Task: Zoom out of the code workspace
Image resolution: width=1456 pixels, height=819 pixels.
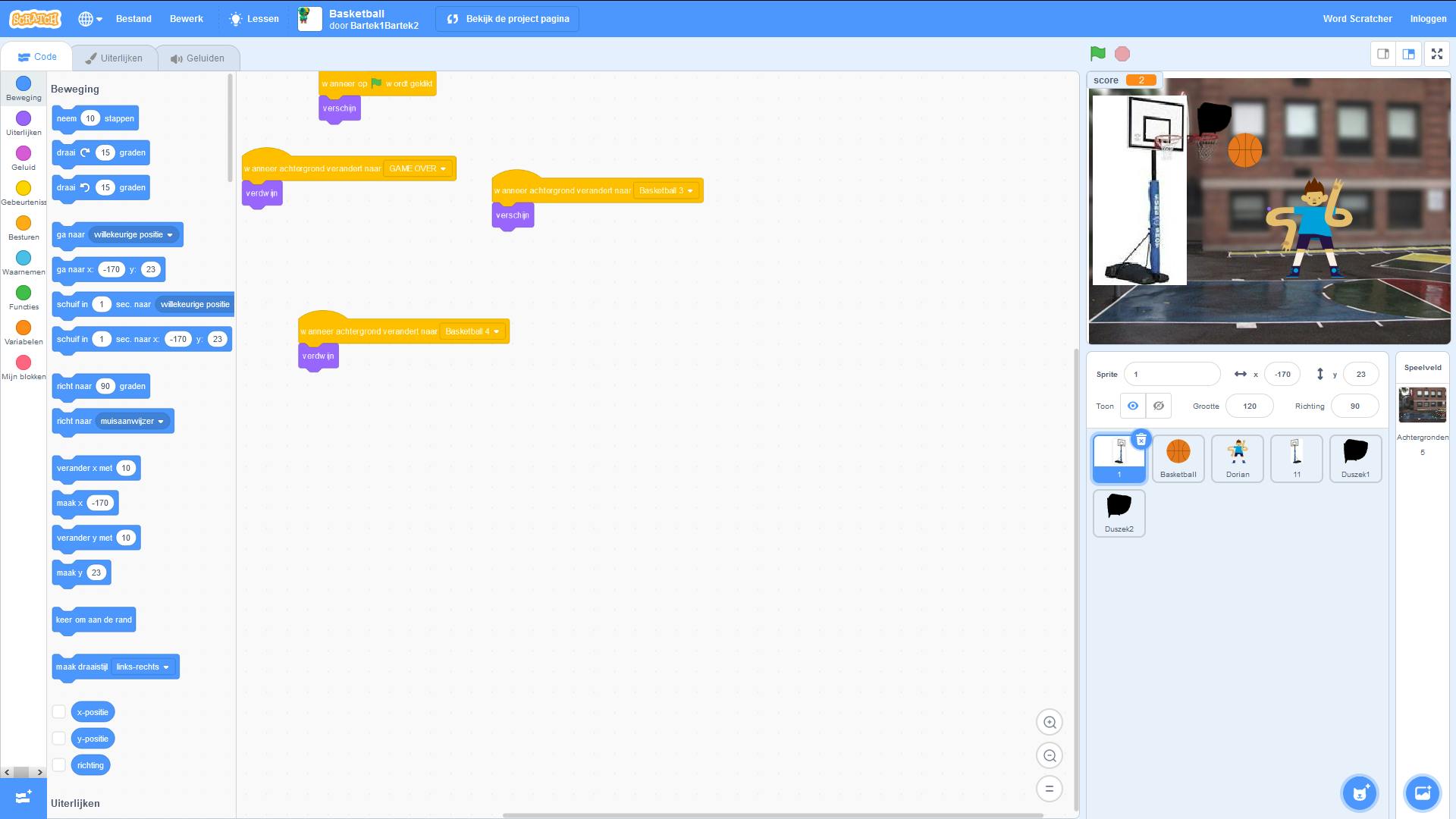Action: click(1050, 756)
